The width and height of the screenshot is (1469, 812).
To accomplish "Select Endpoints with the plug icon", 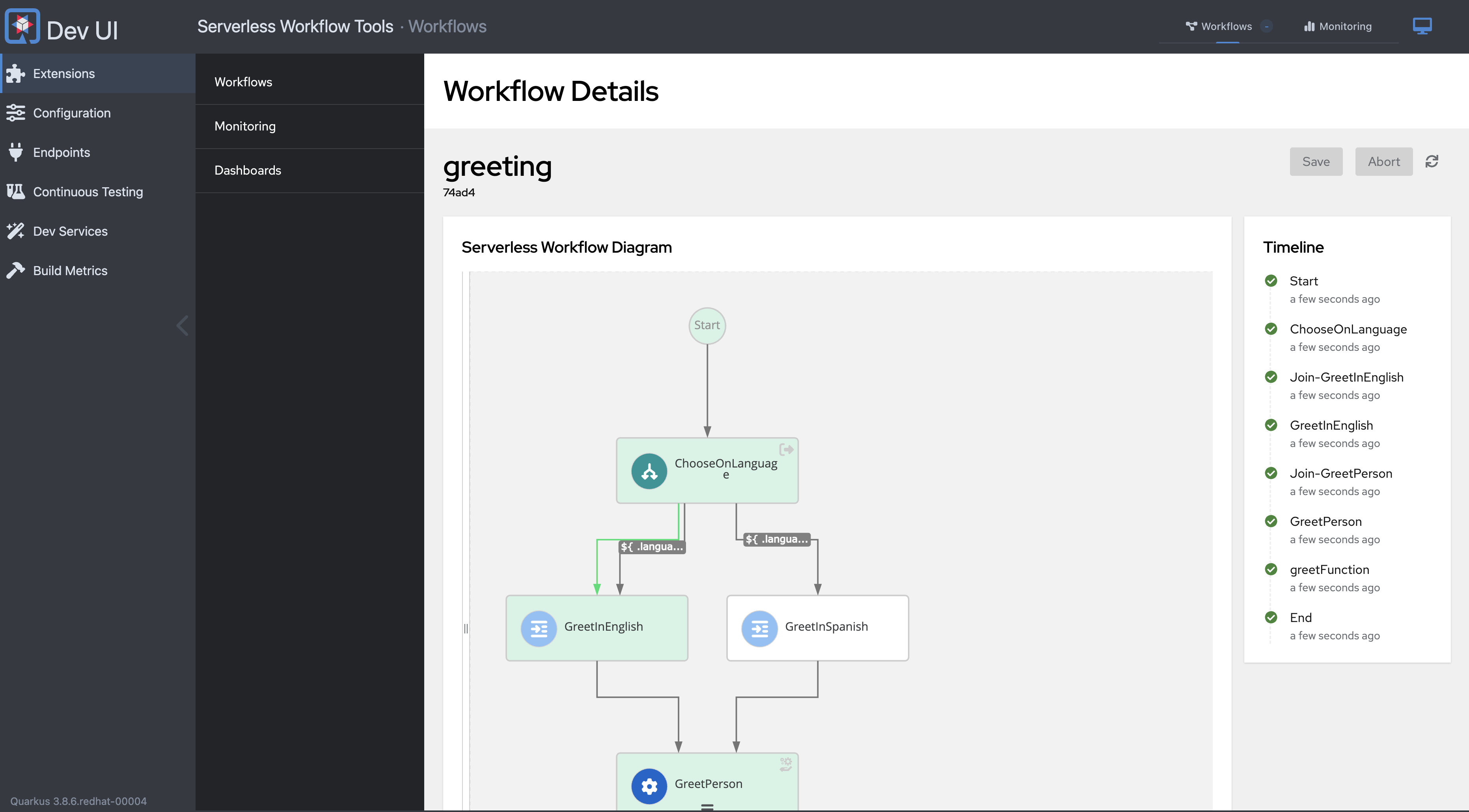I will click(16, 152).
